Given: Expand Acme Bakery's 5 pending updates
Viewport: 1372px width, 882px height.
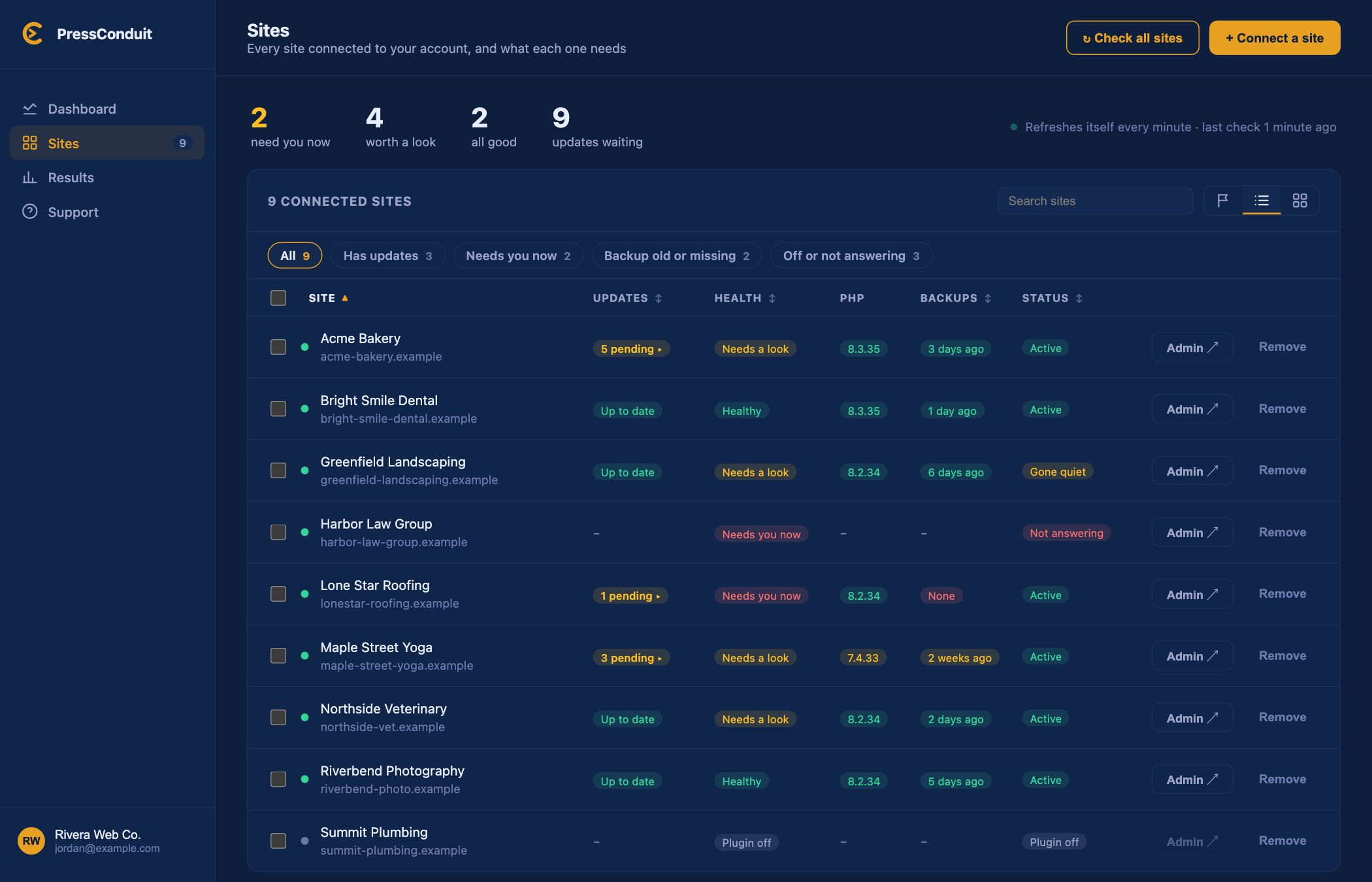Looking at the screenshot, I should tap(631, 349).
